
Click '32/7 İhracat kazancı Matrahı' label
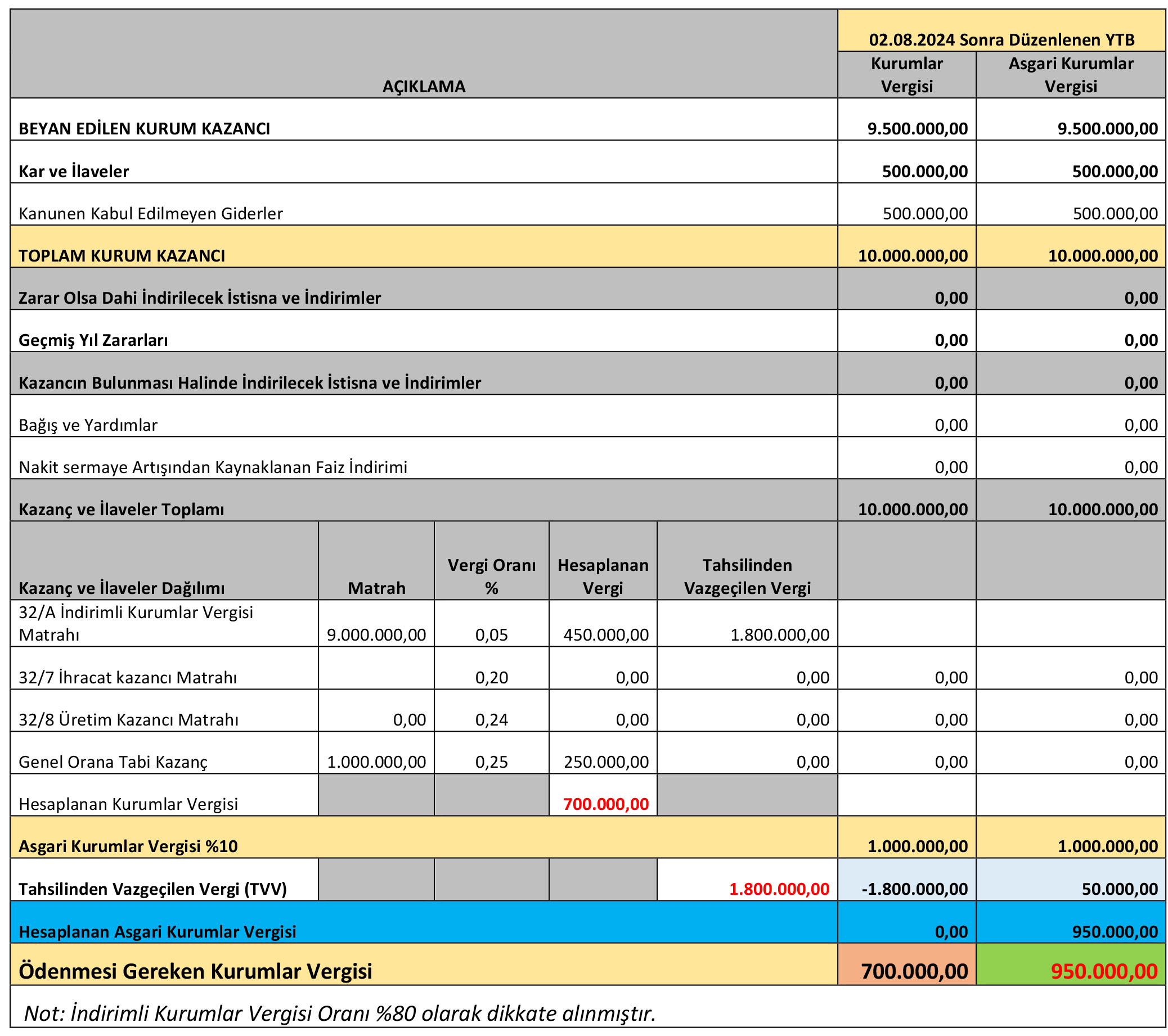point(127,677)
